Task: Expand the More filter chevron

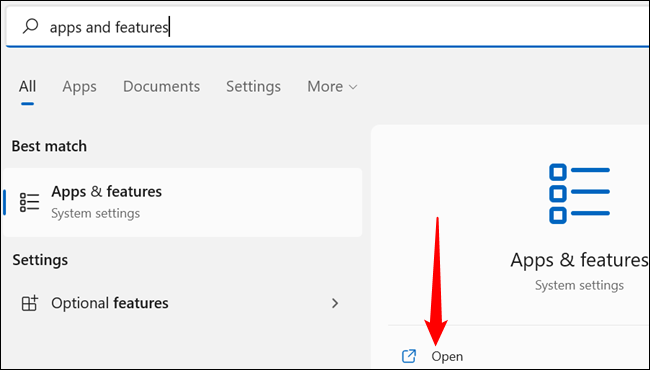Action: (x=353, y=87)
